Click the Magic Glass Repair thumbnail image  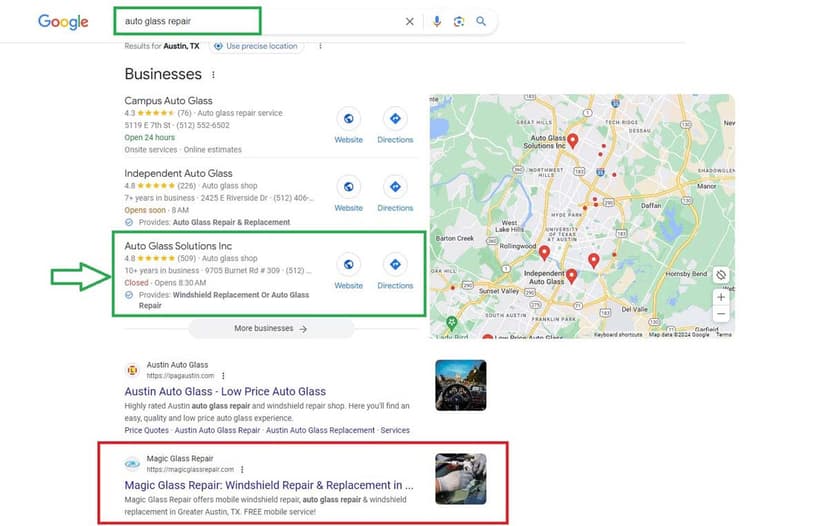tap(460, 478)
